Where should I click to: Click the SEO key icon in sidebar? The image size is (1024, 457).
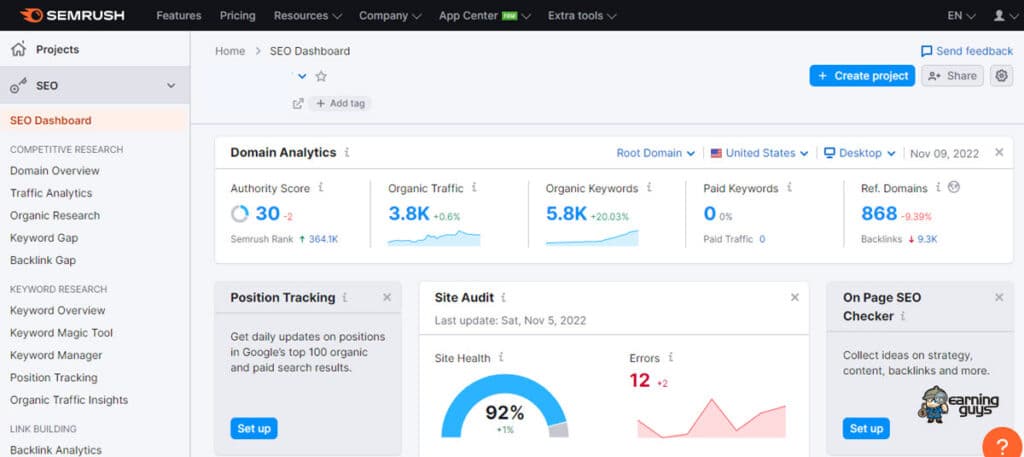click(18, 86)
